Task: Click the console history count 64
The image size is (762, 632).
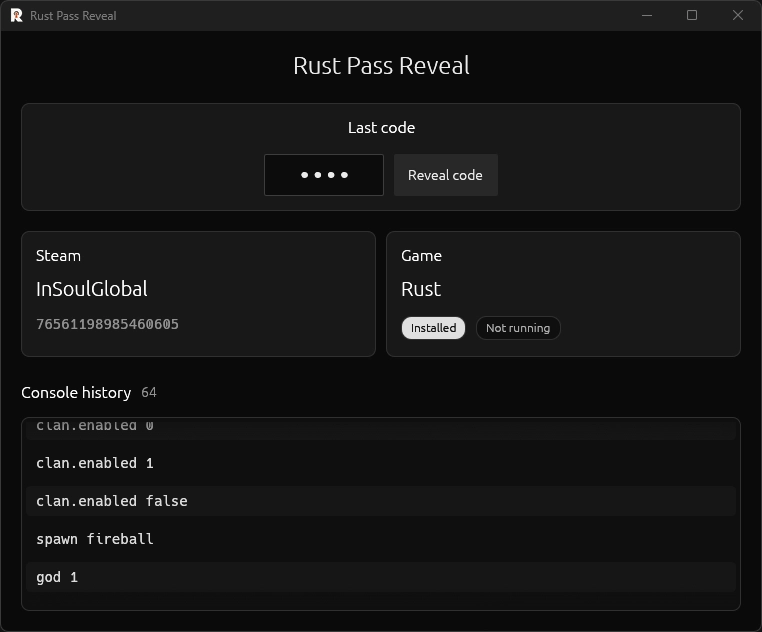Action: coord(149,392)
